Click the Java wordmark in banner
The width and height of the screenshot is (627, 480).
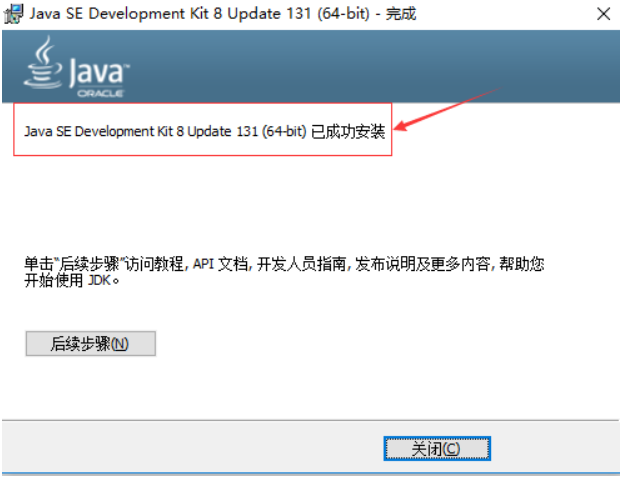(98, 72)
